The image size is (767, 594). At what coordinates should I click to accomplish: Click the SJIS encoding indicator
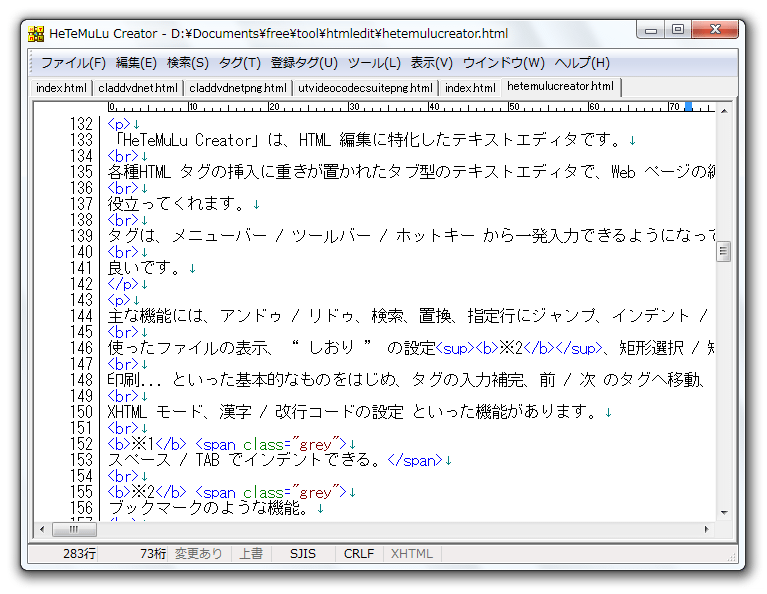pyautogui.click(x=303, y=553)
